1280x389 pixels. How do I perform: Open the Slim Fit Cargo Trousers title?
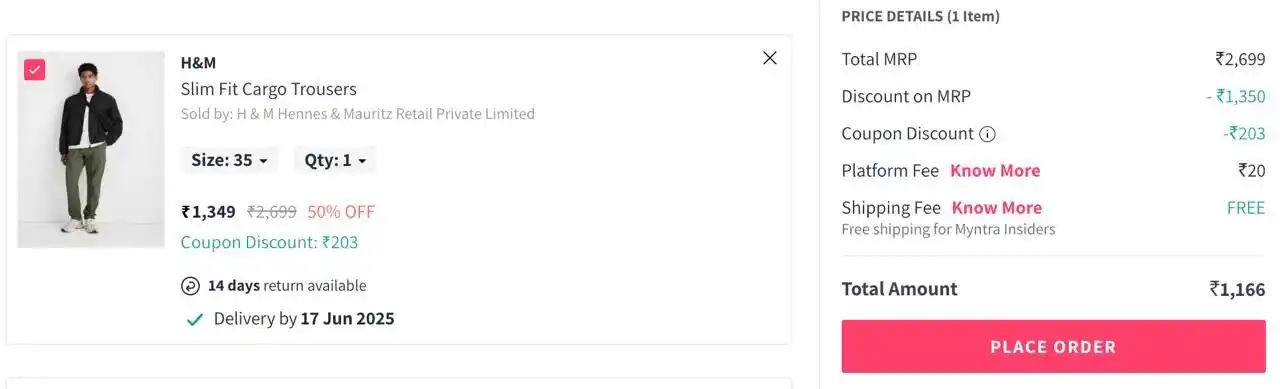point(268,89)
